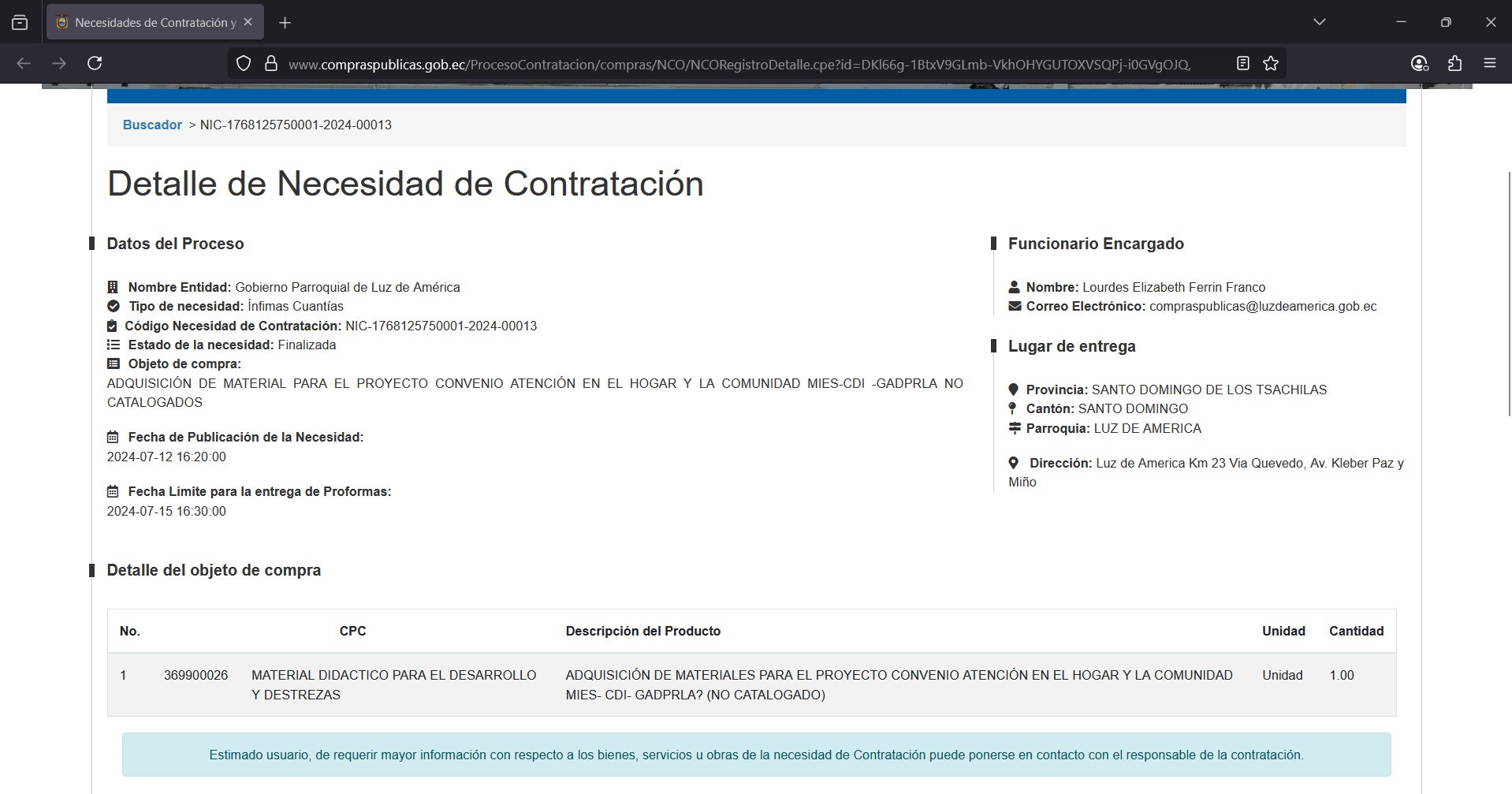
Task: Open the extensions puzzle icon
Action: click(x=1454, y=63)
